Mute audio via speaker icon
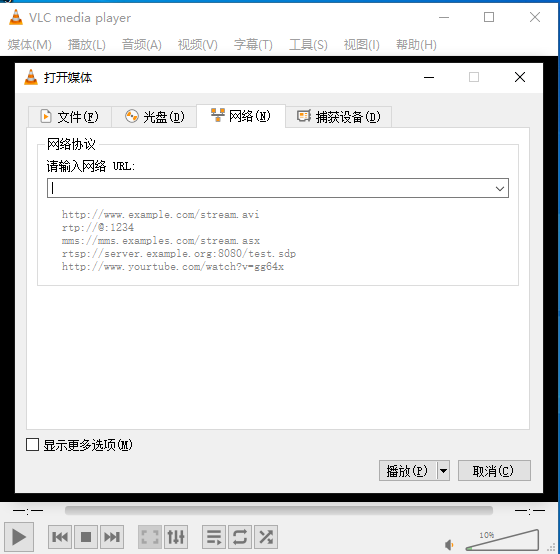This screenshot has width=560, height=554. coord(449,545)
